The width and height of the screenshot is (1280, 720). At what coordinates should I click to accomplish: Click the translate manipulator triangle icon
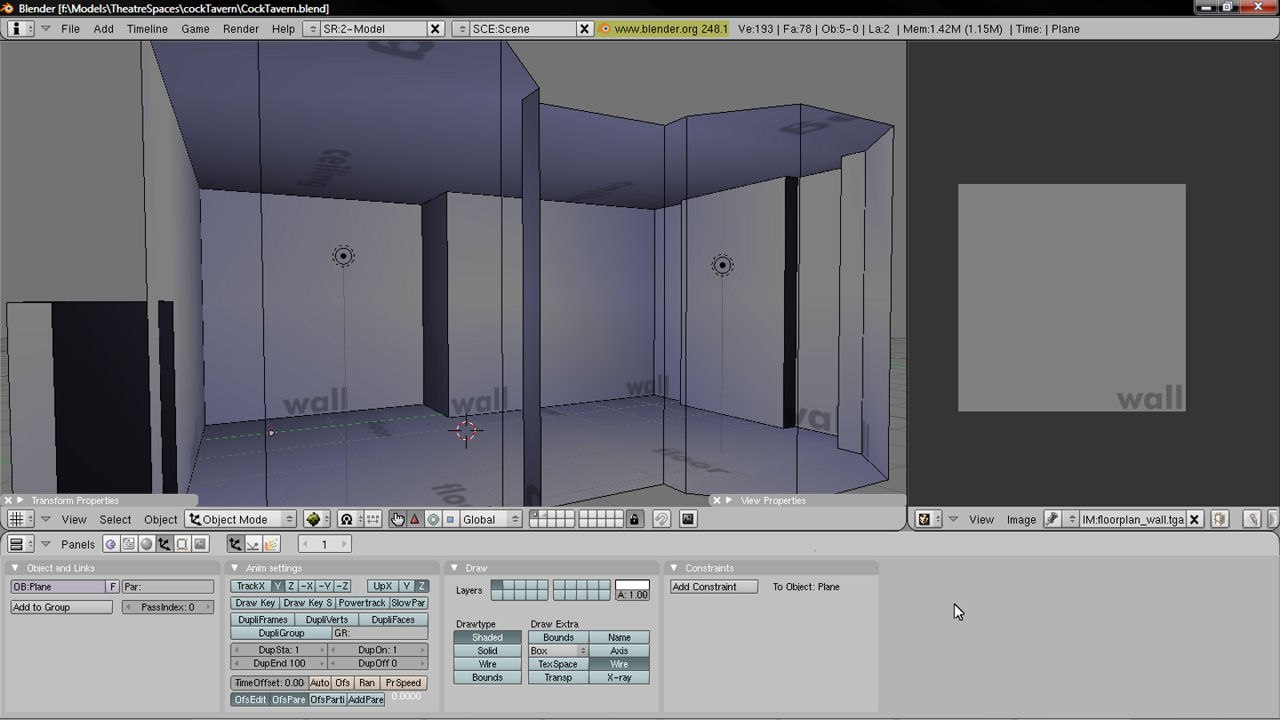point(415,519)
